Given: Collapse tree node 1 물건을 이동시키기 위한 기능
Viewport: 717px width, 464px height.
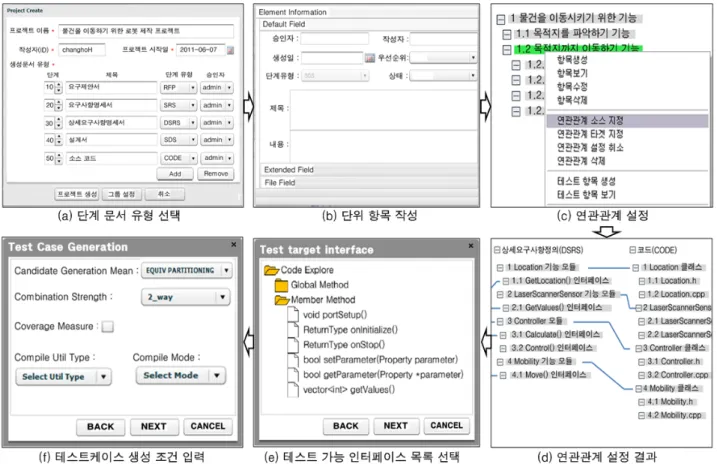Looking at the screenshot, I should pos(501,19).
